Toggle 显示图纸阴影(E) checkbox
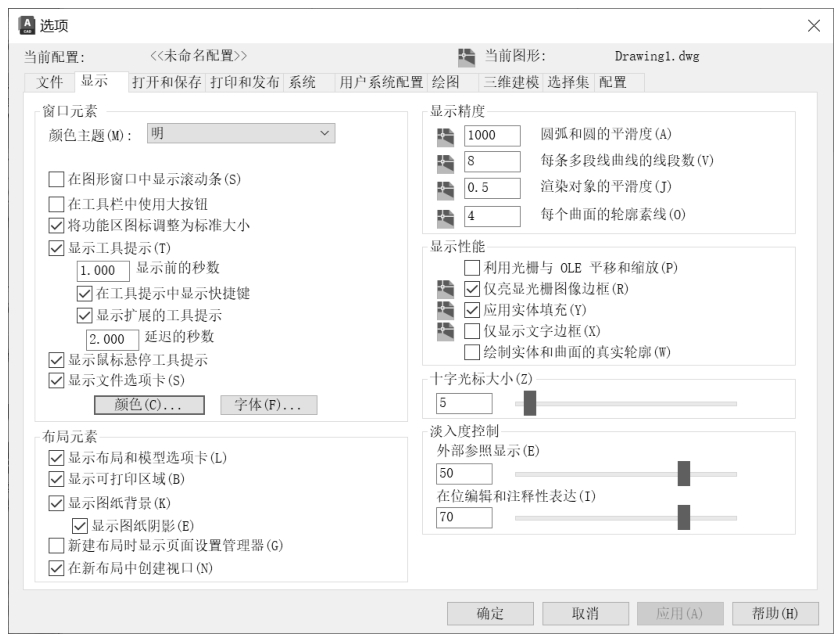This screenshot has height=638, width=838. (x=80, y=526)
